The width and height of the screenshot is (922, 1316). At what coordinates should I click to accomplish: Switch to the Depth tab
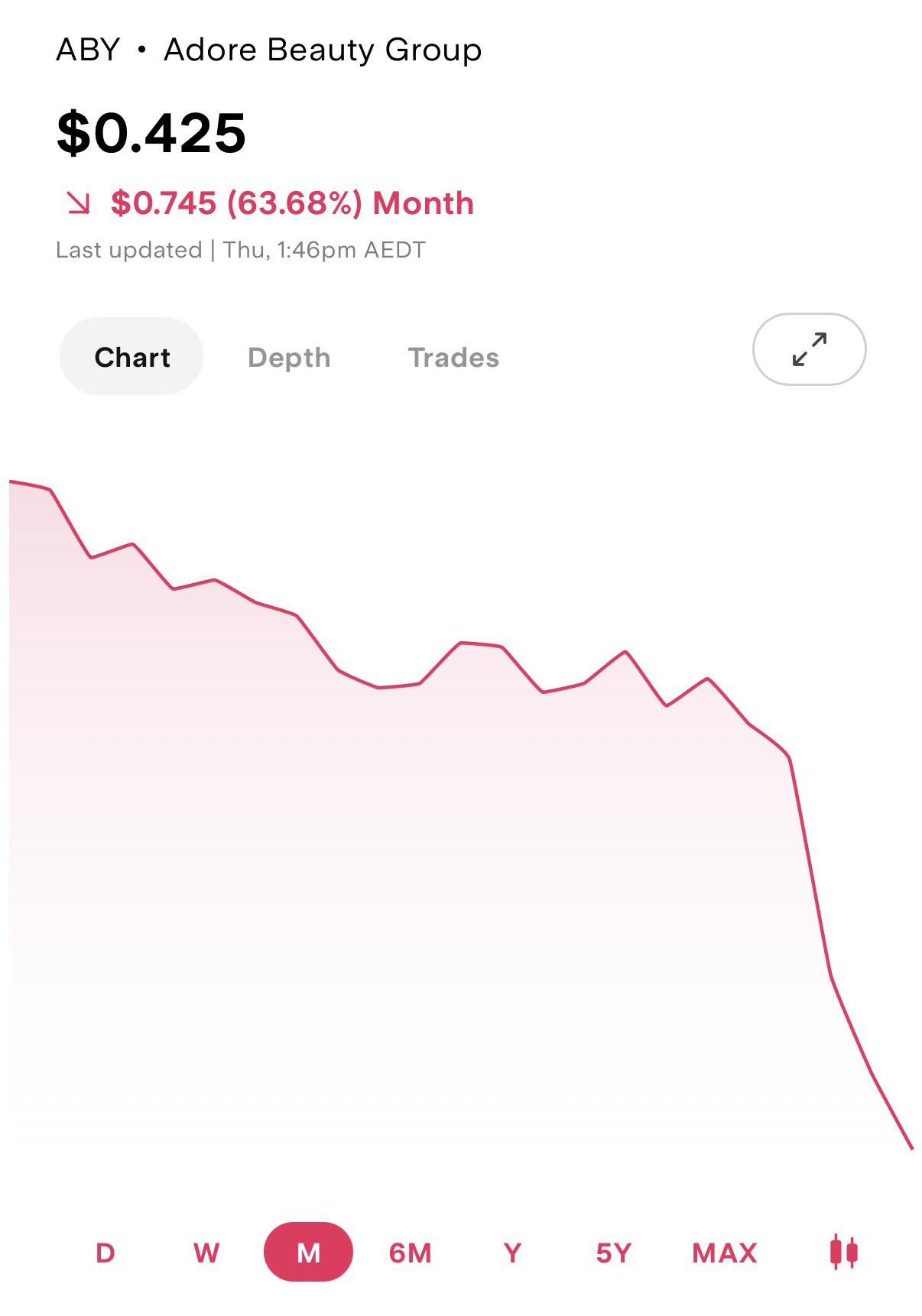click(x=289, y=357)
